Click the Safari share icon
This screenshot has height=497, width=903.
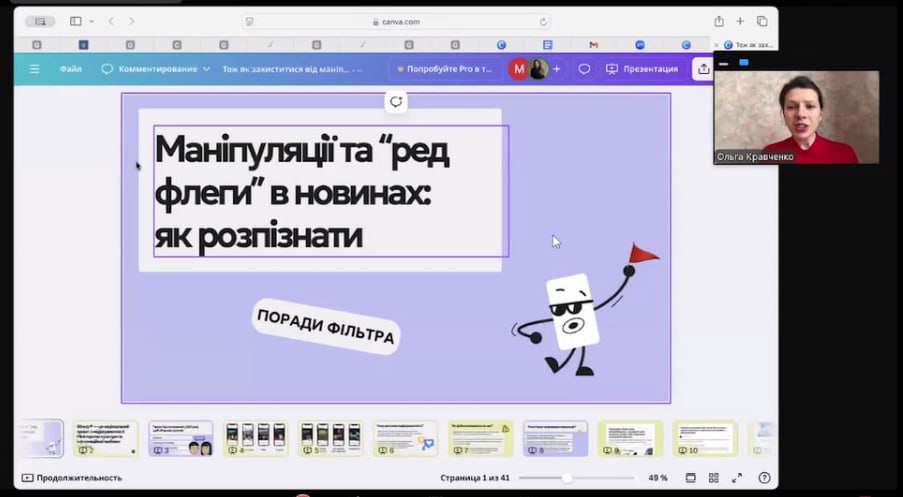719,21
